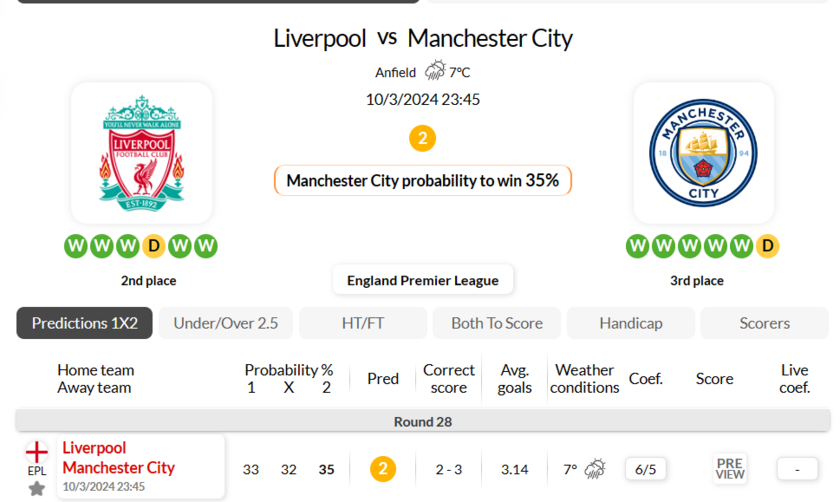Click the weather icon in Round 28 row
This screenshot has height=502, width=840.
[x=595, y=469]
